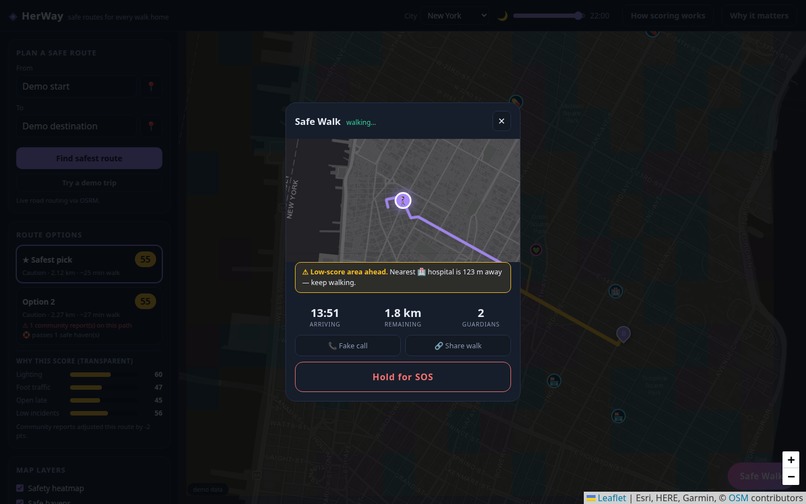This screenshot has width=806, height=504.
Task: Select 13:51 arriving time value
Action: click(x=324, y=313)
